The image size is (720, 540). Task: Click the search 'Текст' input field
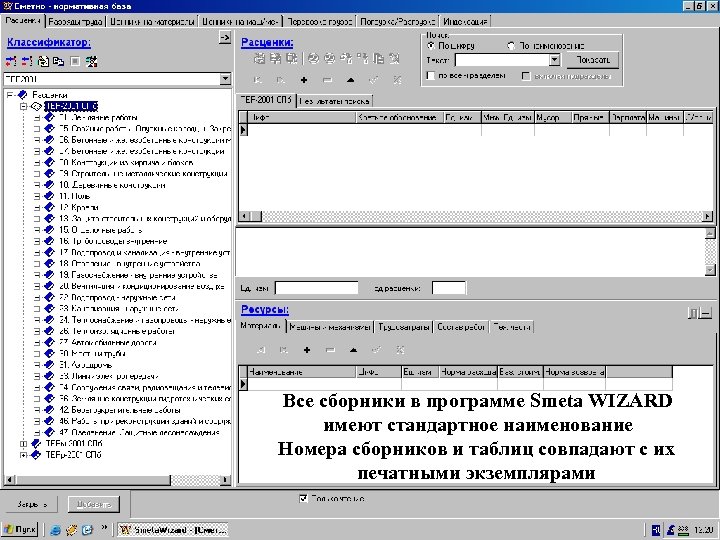point(502,60)
